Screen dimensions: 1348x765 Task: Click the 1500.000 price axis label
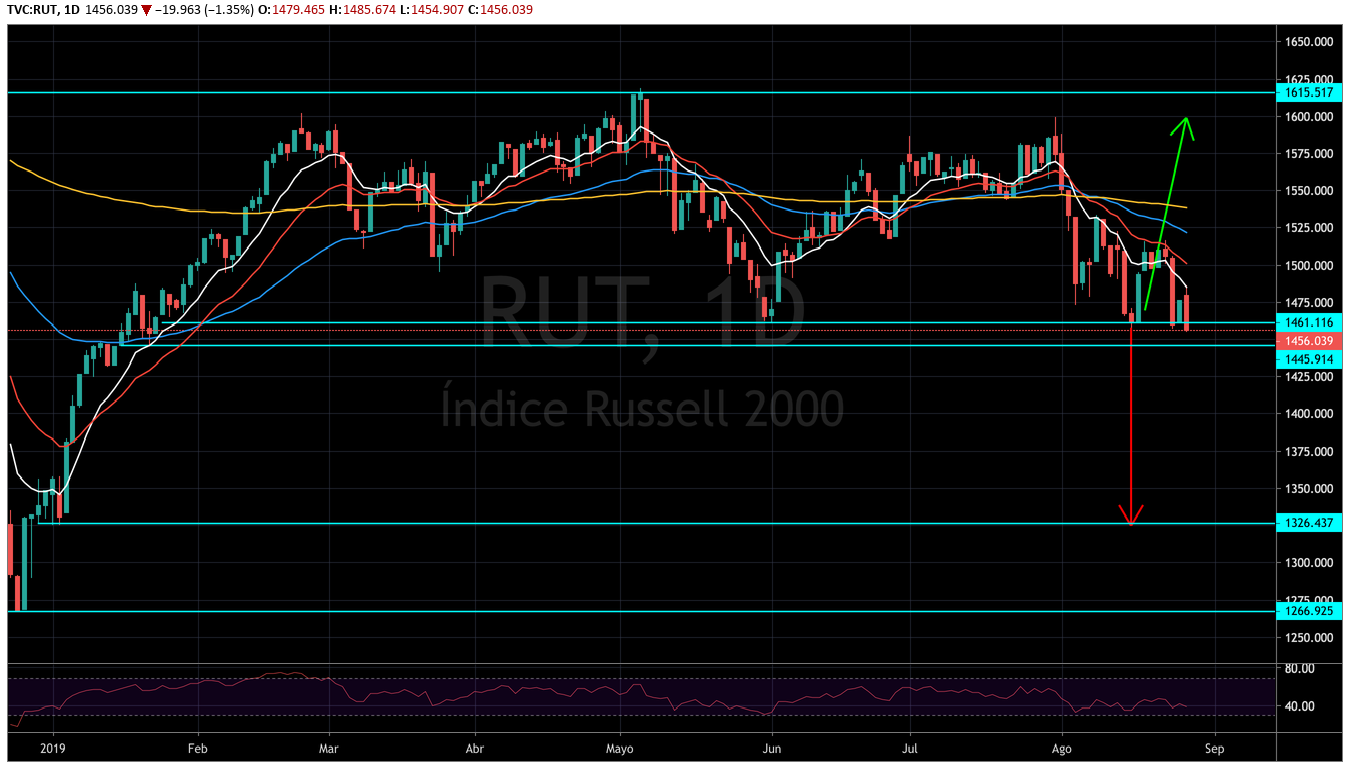[1310, 266]
